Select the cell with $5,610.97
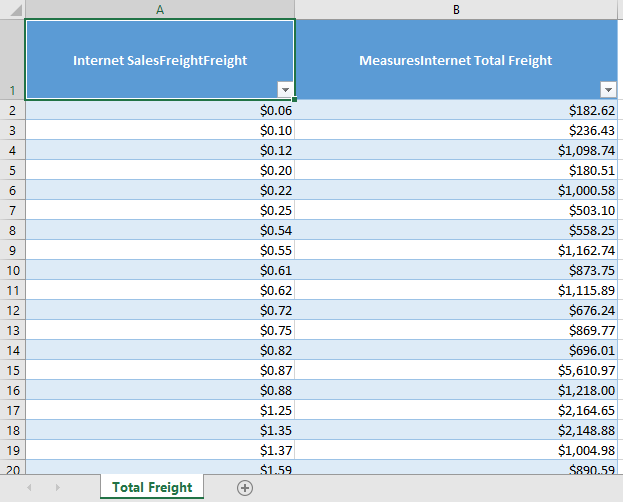Image resolution: width=623 pixels, height=502 pixels. click(x=456, y=370)
